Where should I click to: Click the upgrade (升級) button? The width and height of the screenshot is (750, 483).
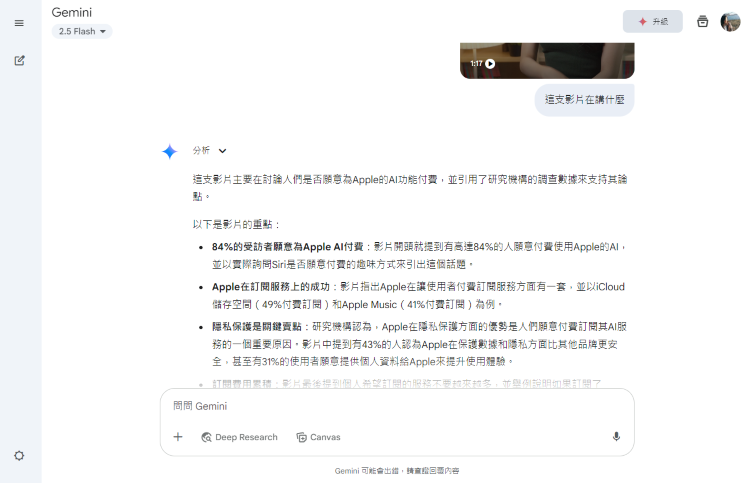pyautogui.click(x=652, y=22)
